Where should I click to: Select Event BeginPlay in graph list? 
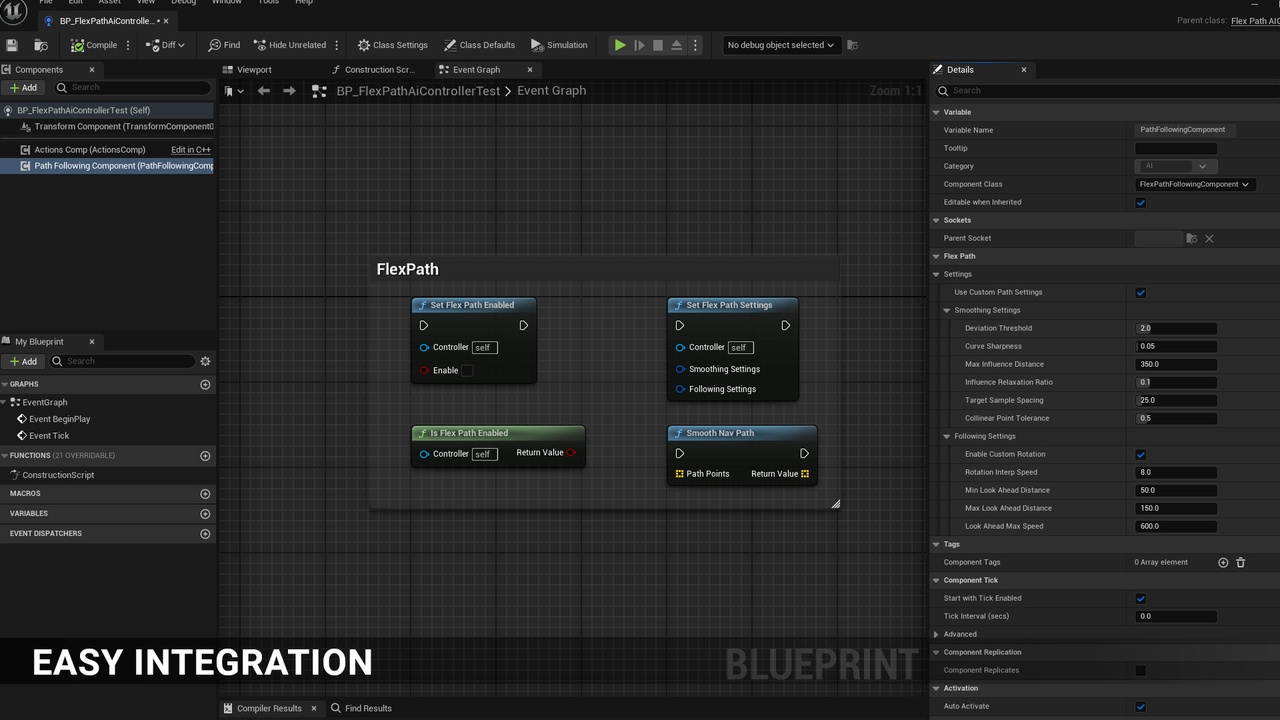coord(59,420)
